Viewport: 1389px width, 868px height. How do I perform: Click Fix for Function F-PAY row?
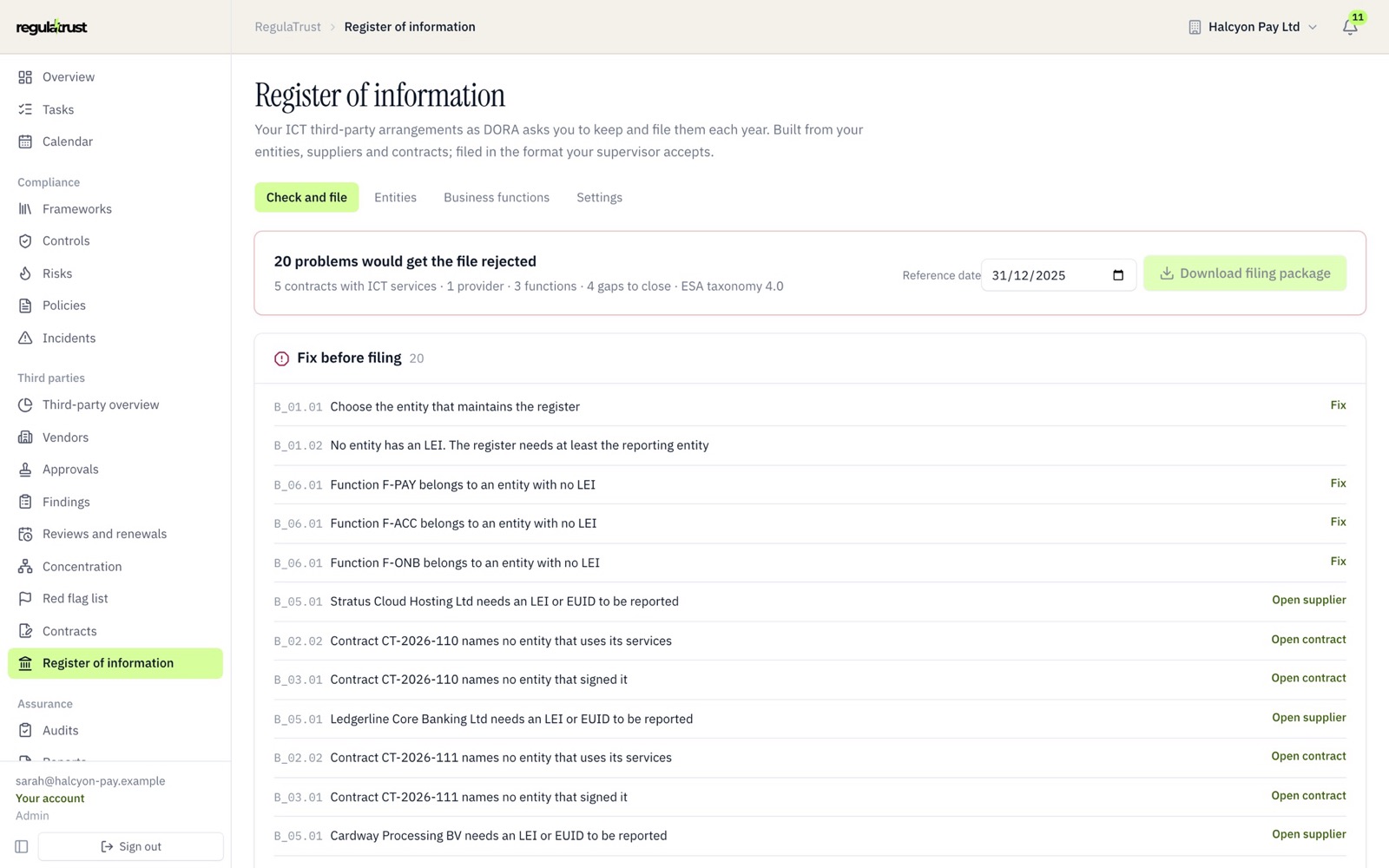1338,483
